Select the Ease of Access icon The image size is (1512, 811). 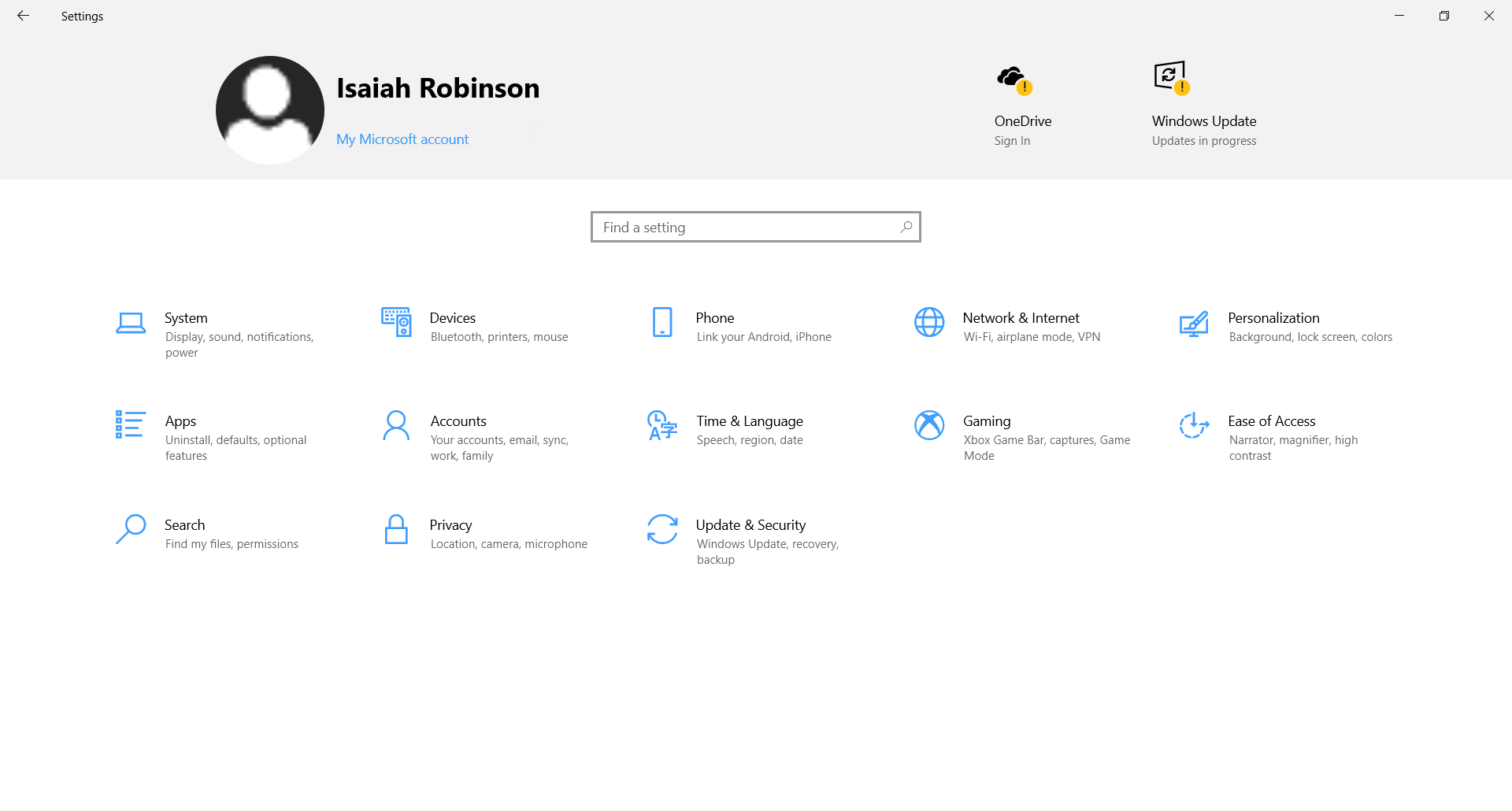click(1194, 425)
